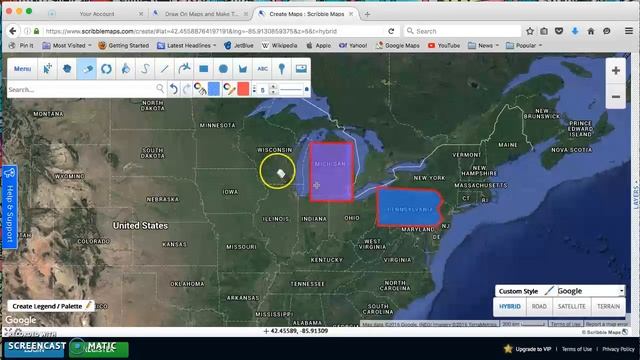This screenshot has width=640, height=360.
Task: Go back to the previous page
Action: (x=13, y=31)
